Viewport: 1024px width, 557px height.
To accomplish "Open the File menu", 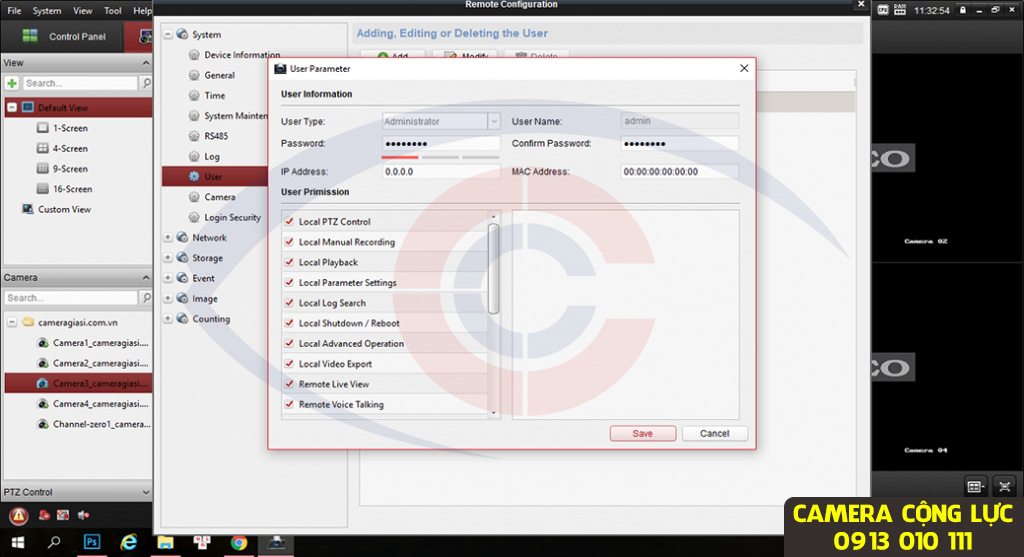I will tap(14, 10).
